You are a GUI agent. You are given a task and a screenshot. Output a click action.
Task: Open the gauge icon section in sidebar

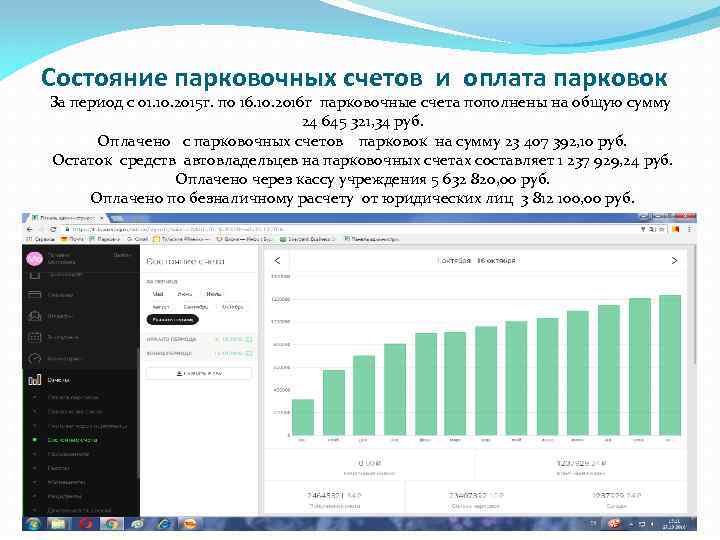click(x=35, y=358)
